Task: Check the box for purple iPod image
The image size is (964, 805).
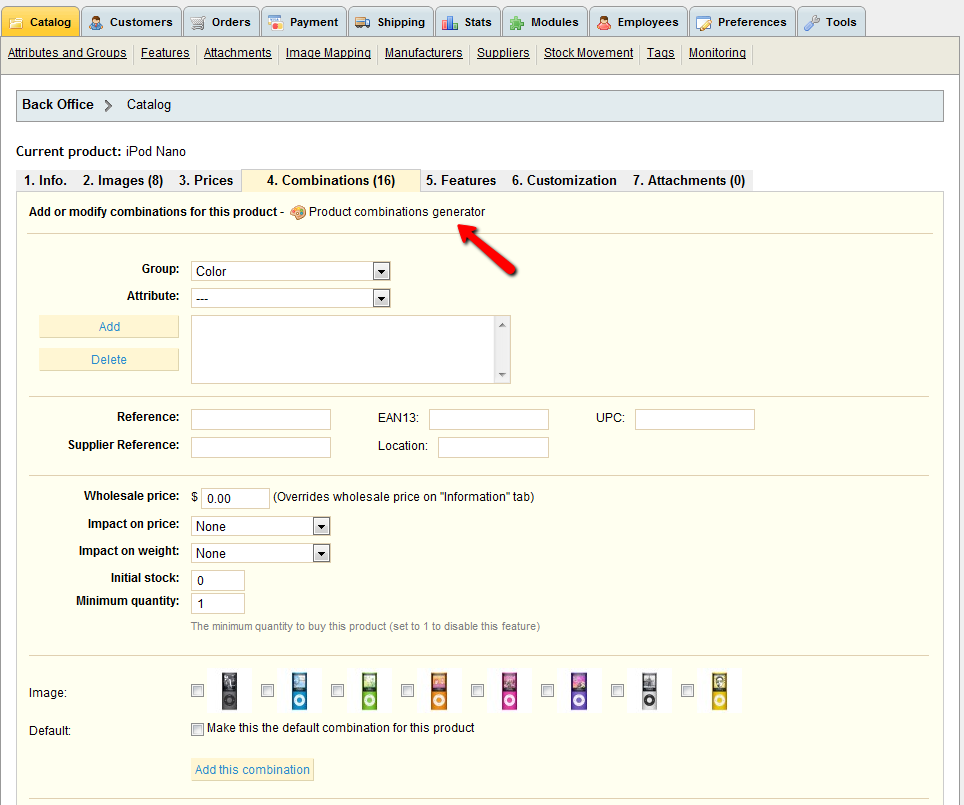Action: (547, 691)
